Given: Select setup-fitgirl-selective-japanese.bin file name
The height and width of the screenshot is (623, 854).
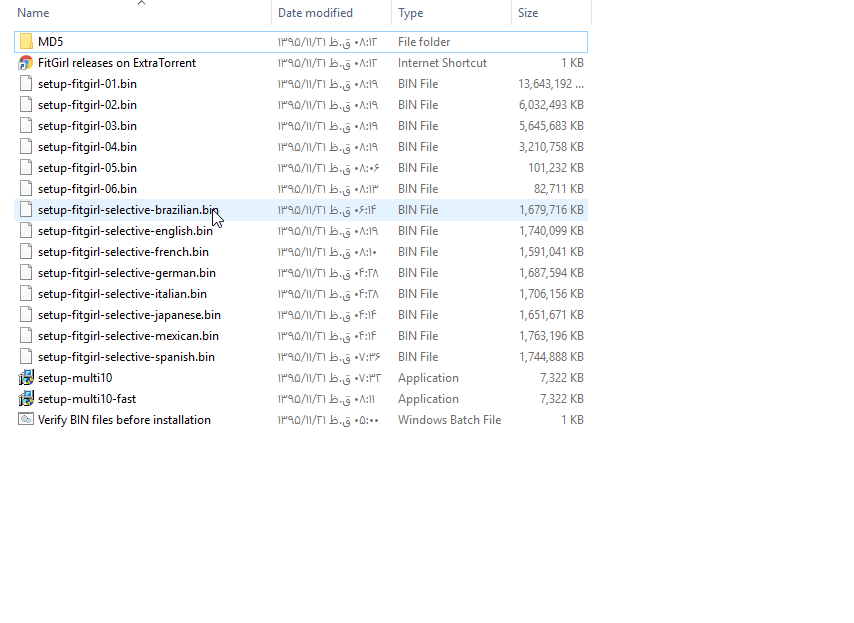Looking at the screenshot, I should click(129, 315).
